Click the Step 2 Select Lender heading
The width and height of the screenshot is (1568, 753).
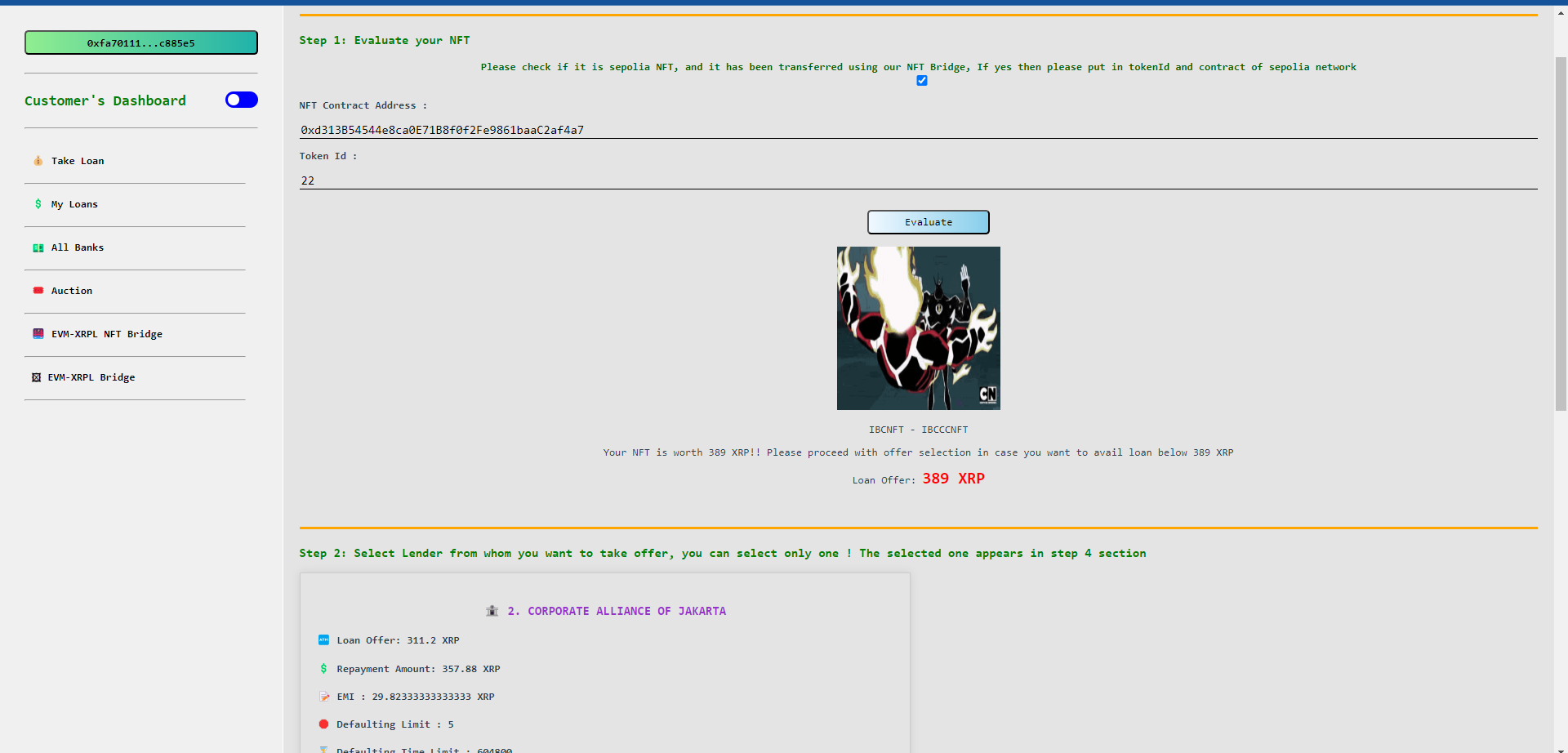click(x=723, y=553)
